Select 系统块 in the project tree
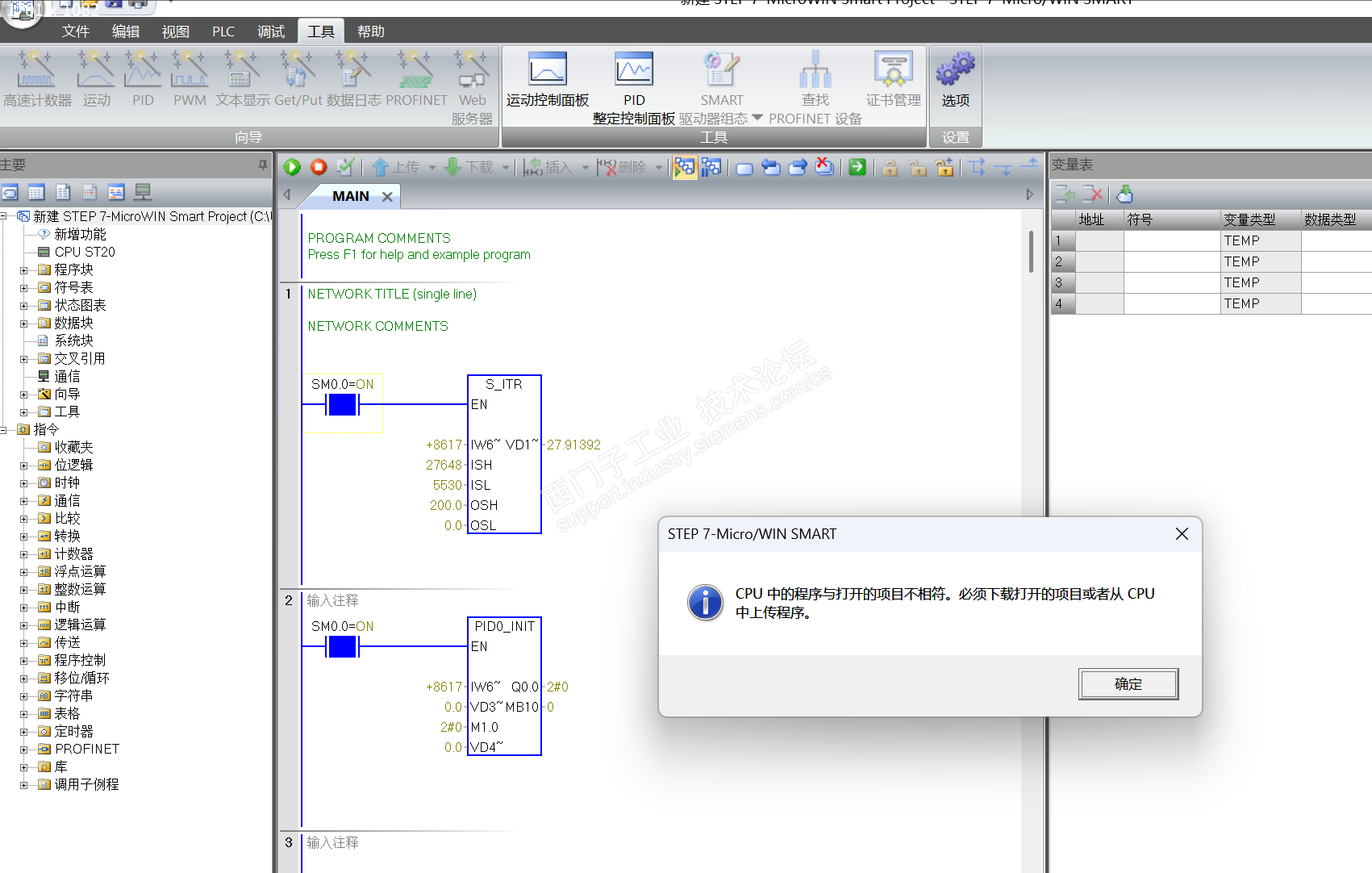This screenshot has width=1372, height=873. pyautogui.click(x=73, y=341)
